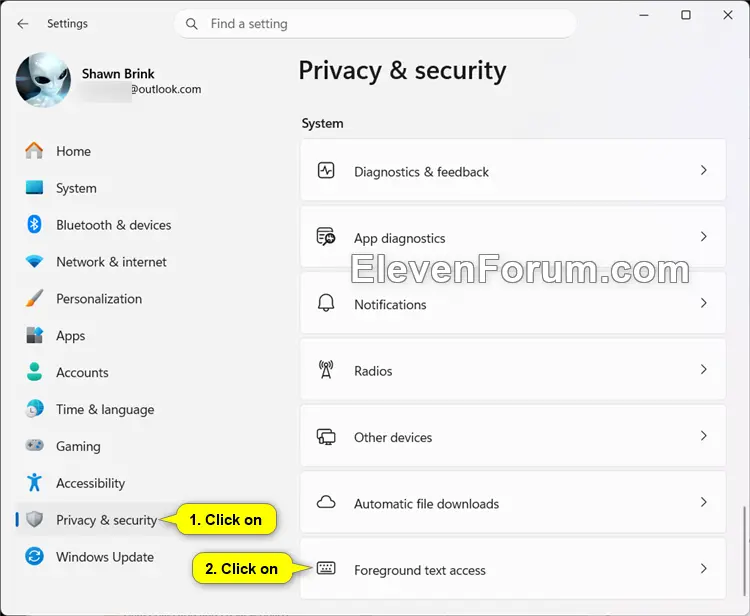Click the Accounts person icon

point(34,372)
